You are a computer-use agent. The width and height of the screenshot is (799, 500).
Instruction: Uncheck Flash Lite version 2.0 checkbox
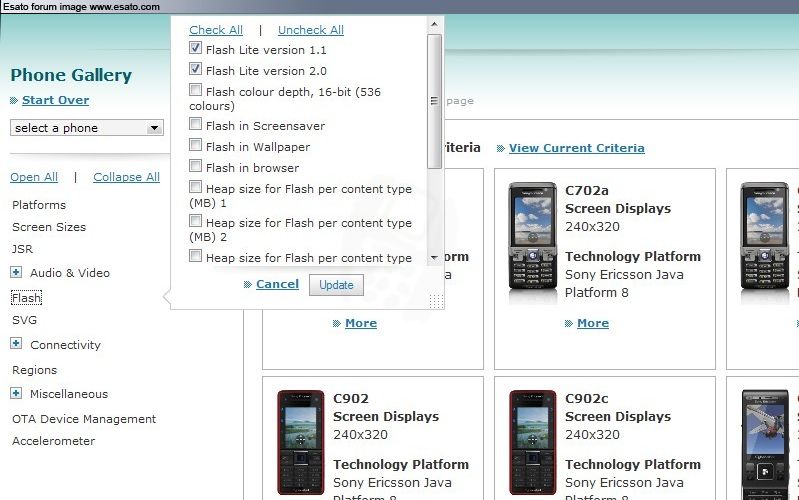pos(195,69)
